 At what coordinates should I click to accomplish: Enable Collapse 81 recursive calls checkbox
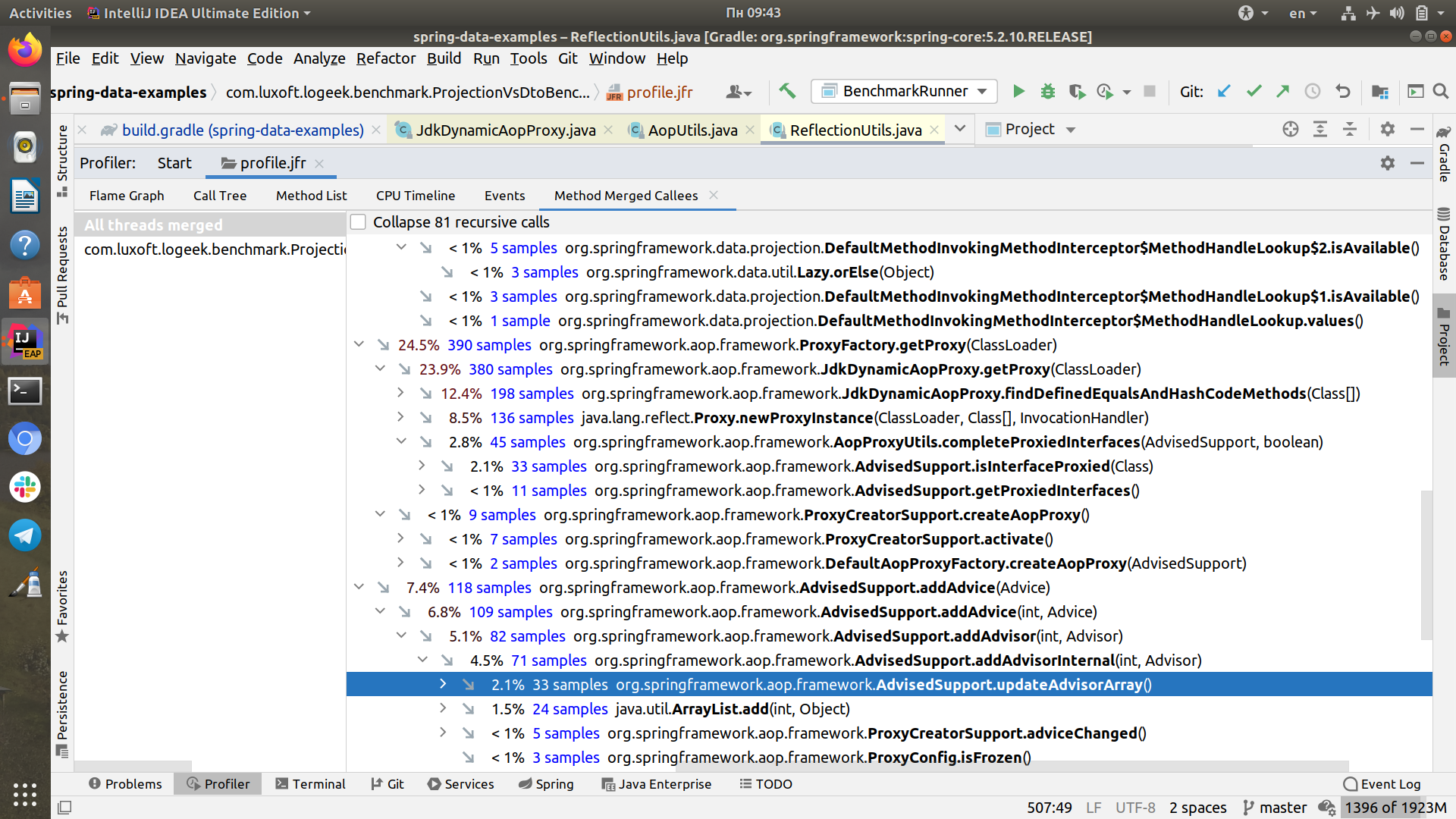pyautogui.click(x=358, y=222)
